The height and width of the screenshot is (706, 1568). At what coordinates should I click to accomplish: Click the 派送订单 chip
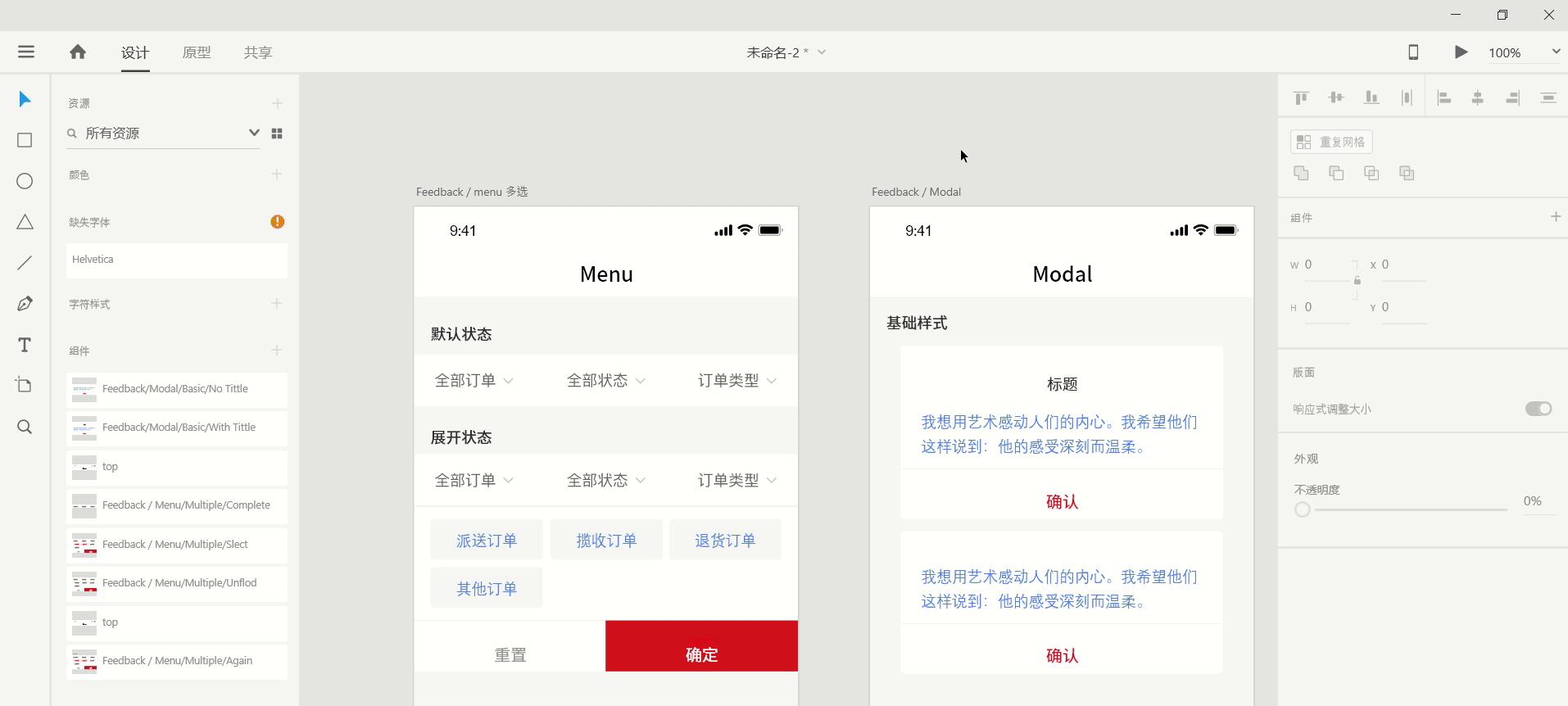tap(487, 540)
